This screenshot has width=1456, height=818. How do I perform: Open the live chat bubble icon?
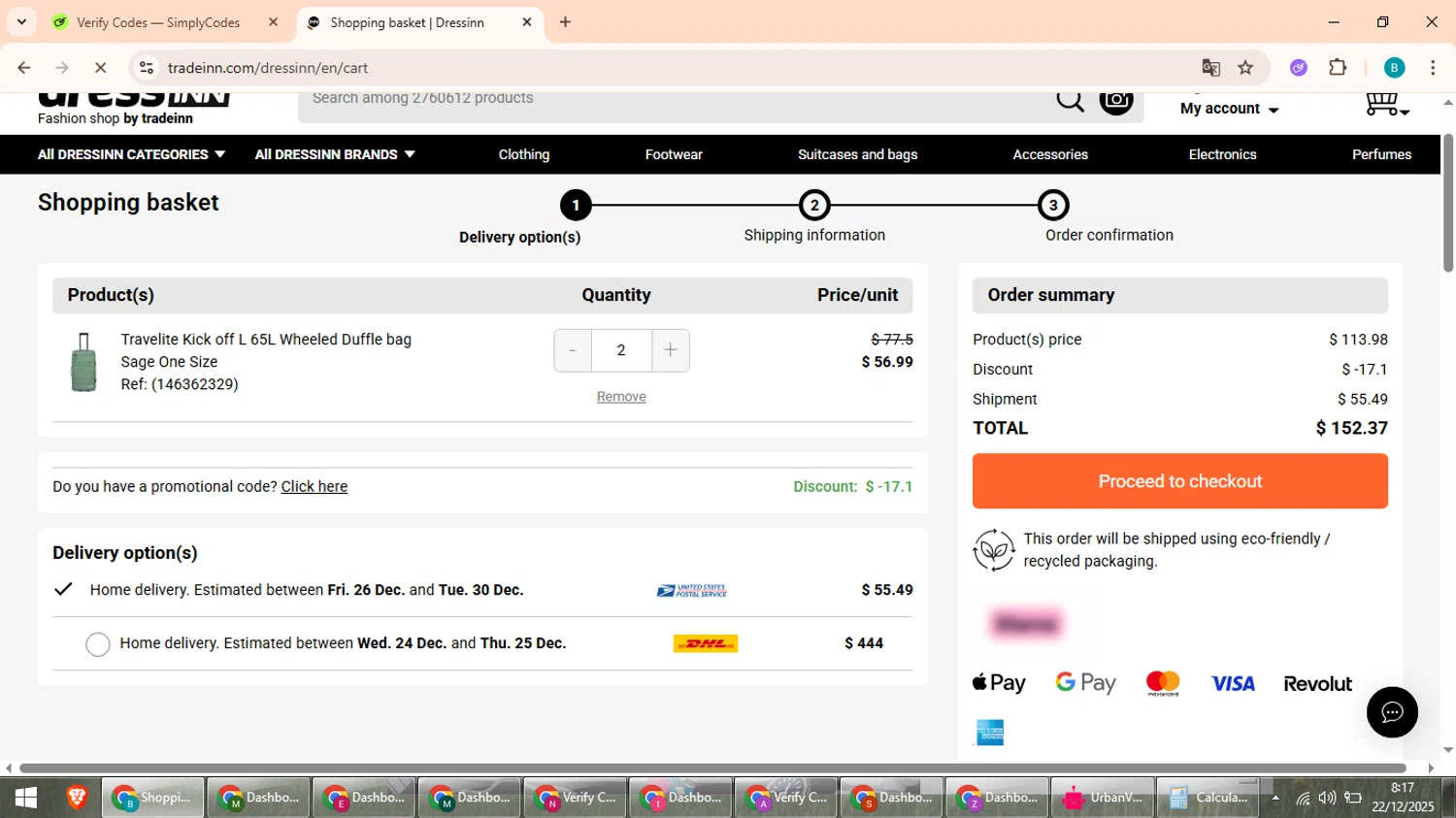(x=1392, y=712)
